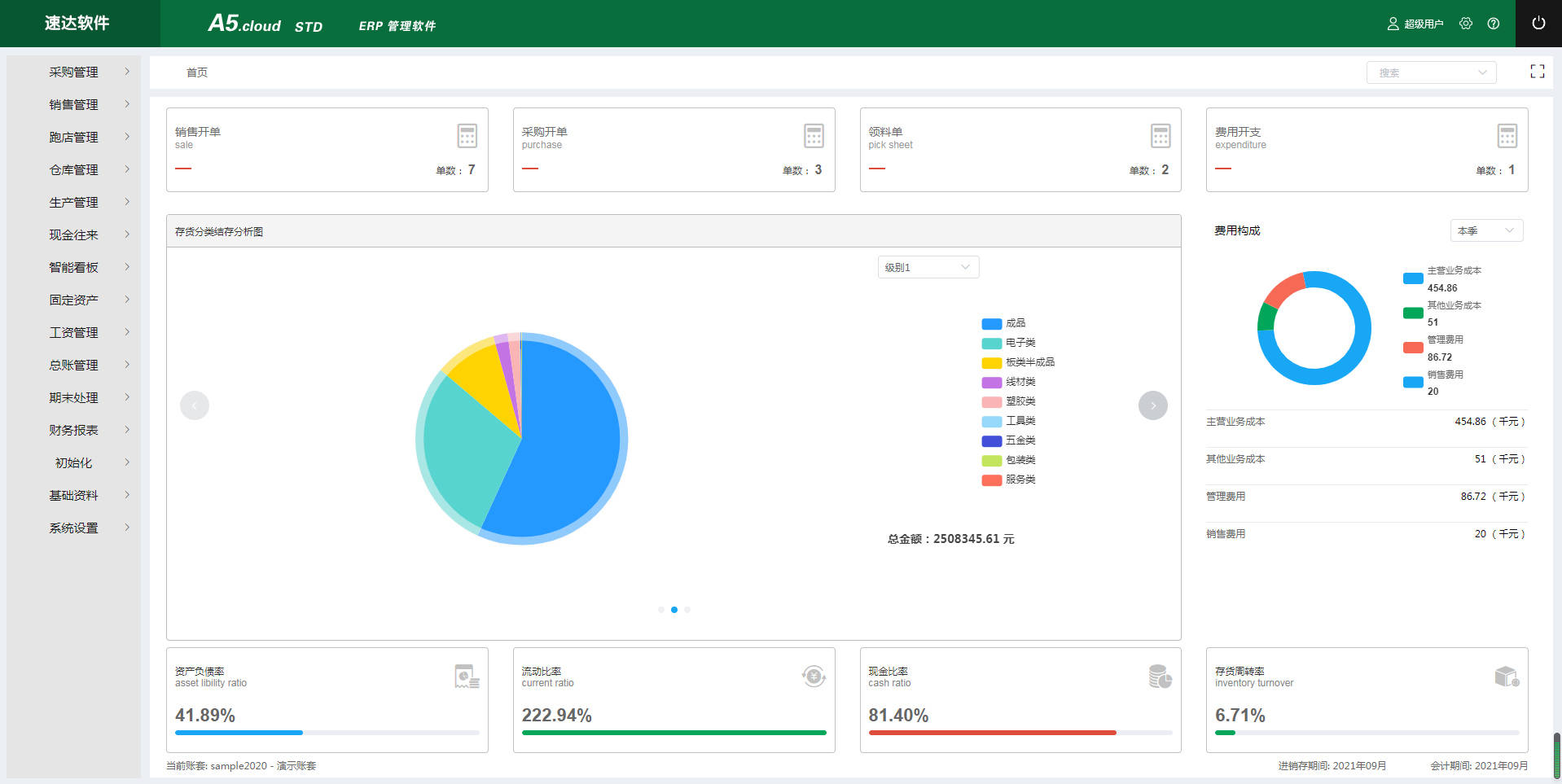Click the 费用开支 calculator icon
This screenshot has height=784, width=1562.
point(1507,136)
